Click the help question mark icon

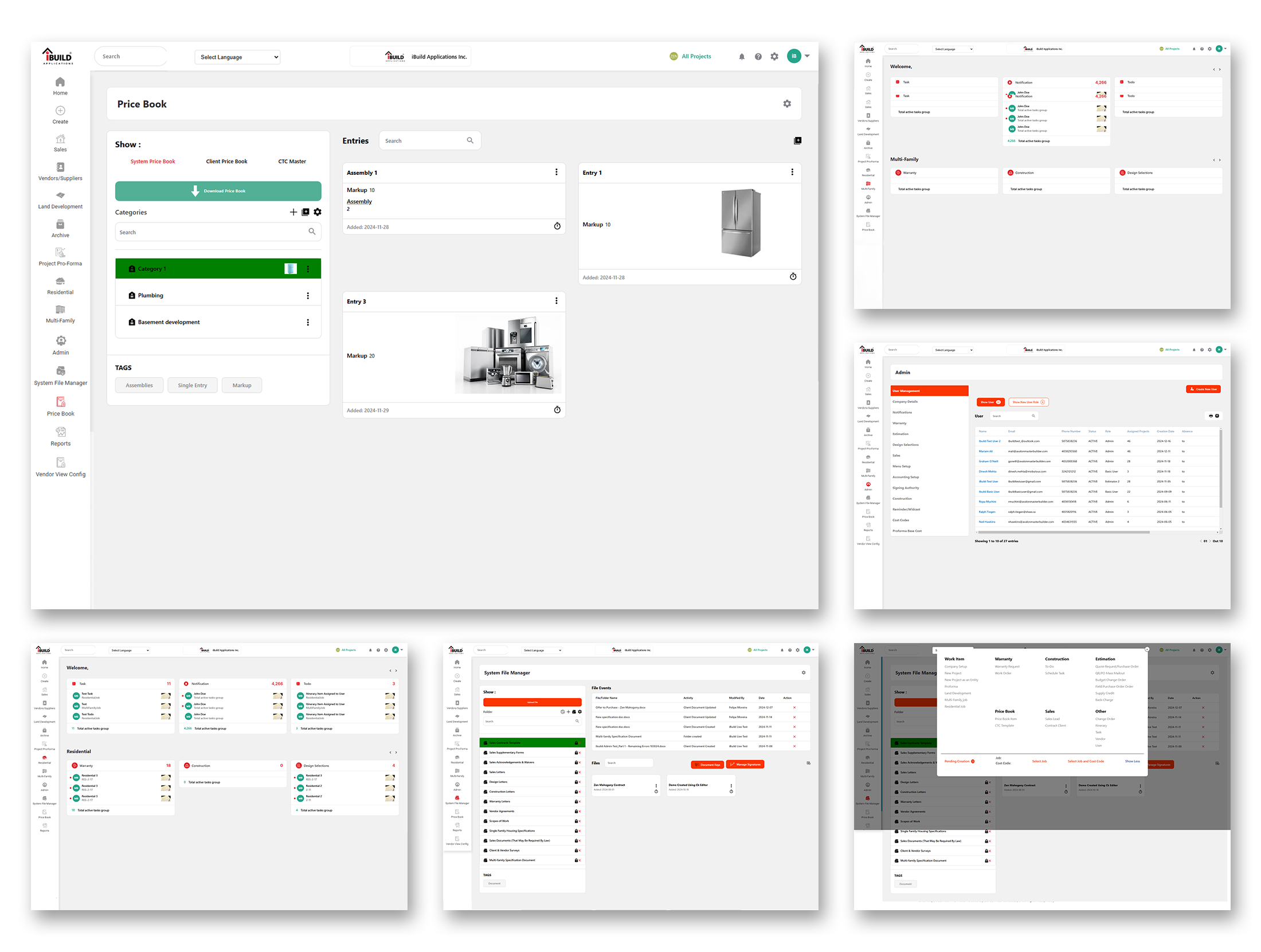(x=758, y=57)
